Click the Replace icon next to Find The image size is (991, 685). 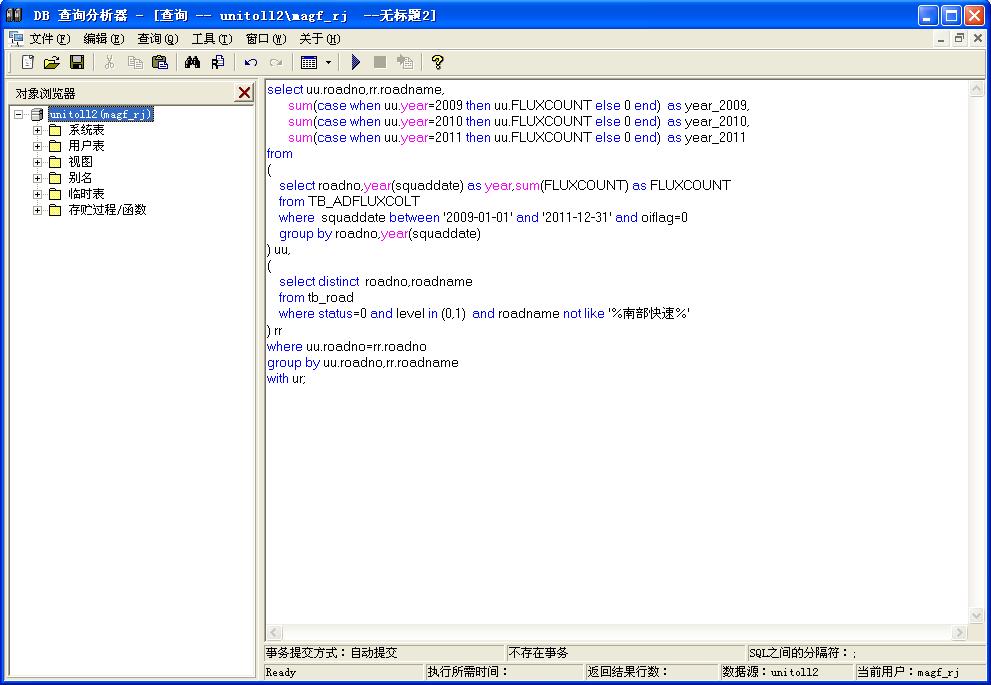(x=217, y=62)
